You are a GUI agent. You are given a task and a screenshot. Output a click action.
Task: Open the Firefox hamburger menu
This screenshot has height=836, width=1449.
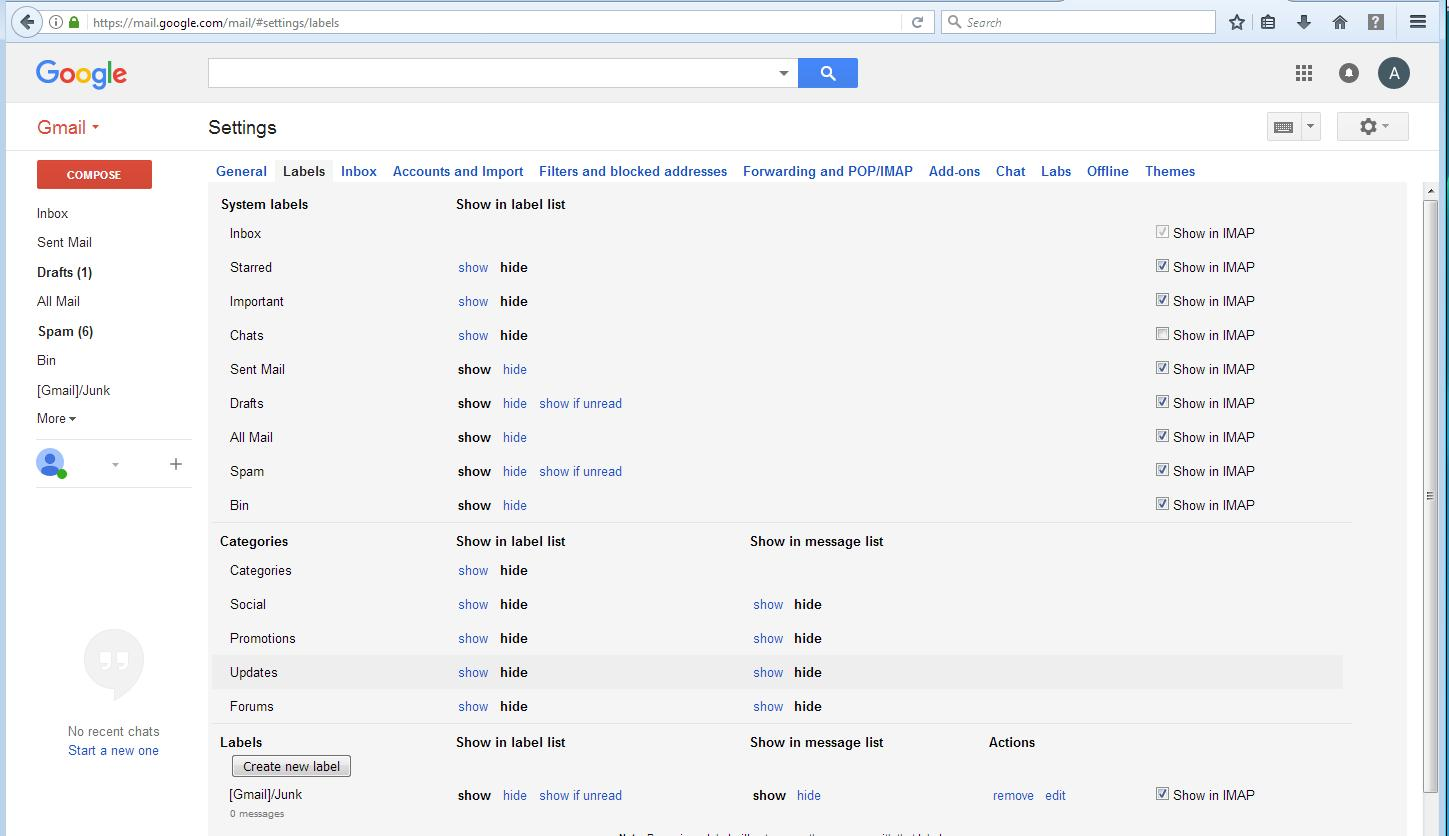(x=1417, y=22)
